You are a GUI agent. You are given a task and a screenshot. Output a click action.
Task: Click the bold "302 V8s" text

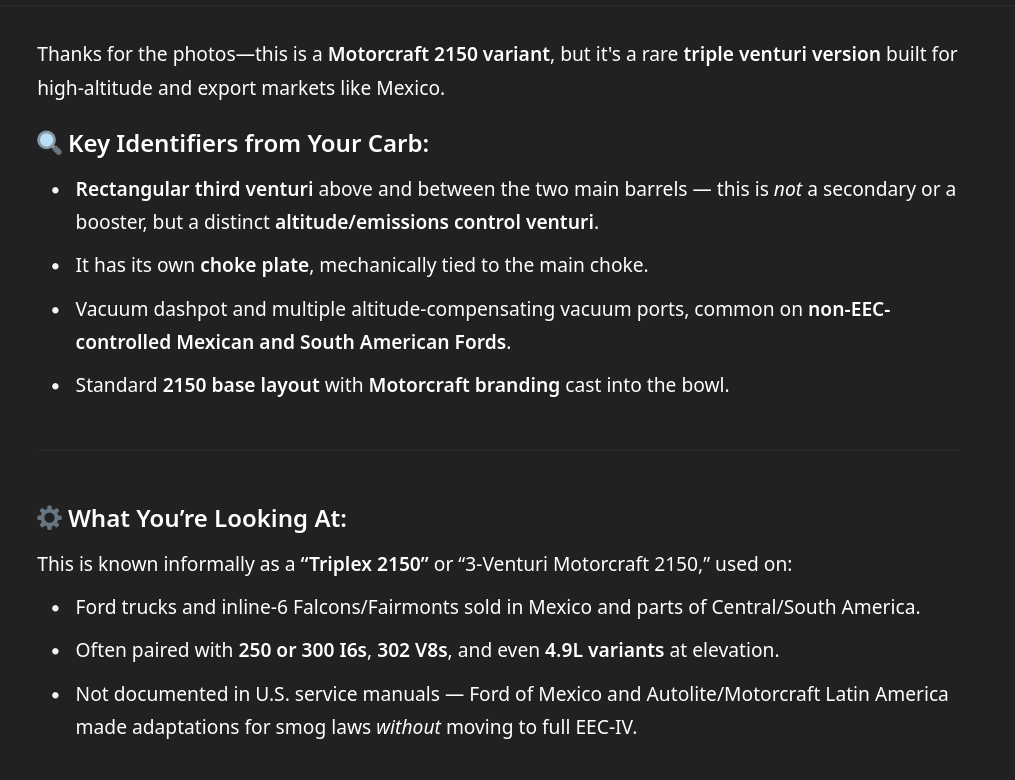(412, 650)
